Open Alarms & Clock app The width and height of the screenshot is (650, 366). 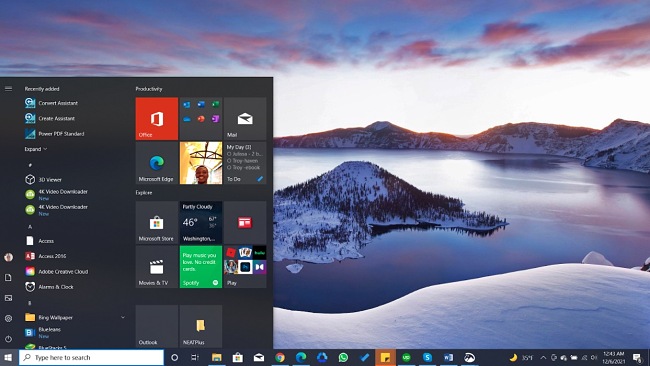(x=49, y=287)
